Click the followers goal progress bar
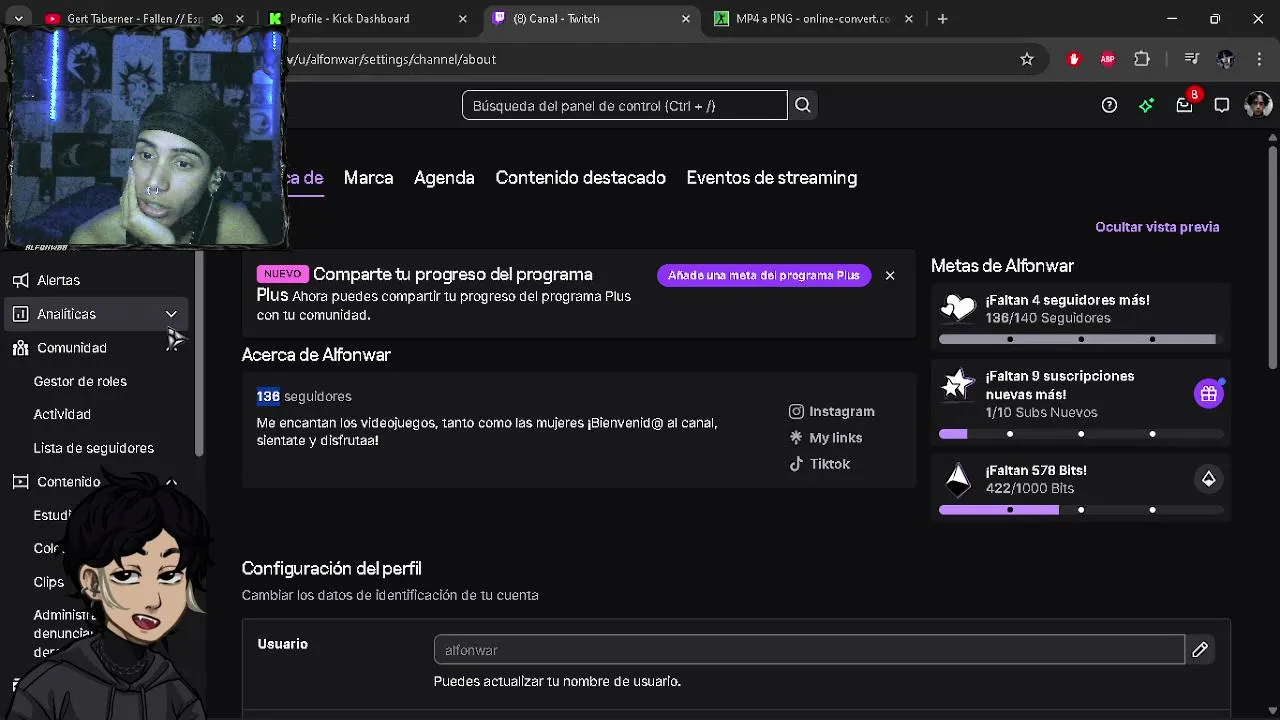This screenshot has width=1280, height=720. point(1081,339)
